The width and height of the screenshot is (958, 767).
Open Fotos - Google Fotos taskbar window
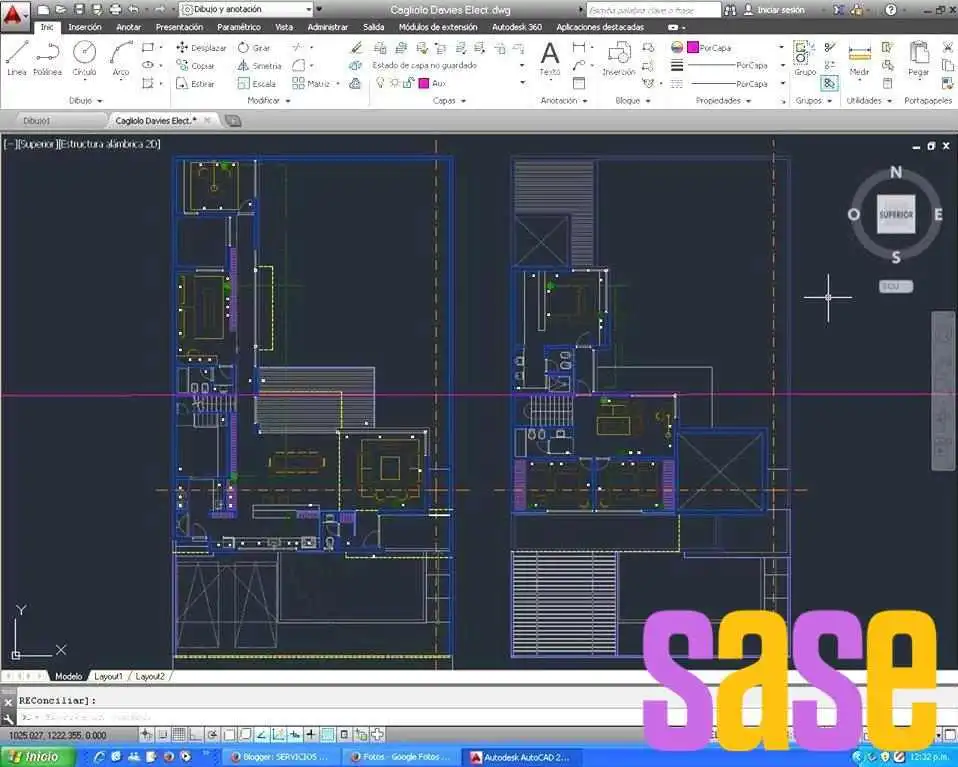400,757
